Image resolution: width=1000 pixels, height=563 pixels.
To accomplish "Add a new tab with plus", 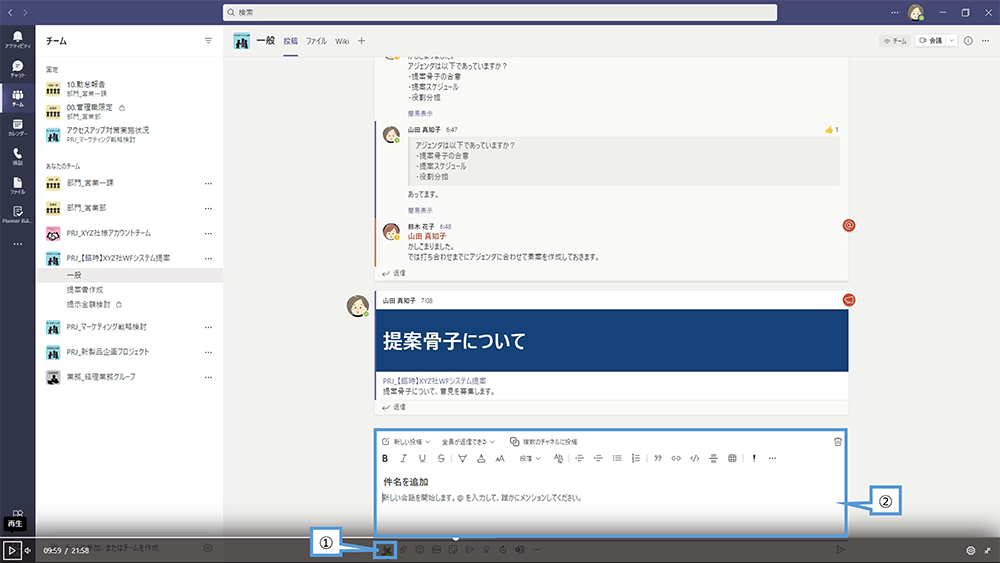I will point(362,41).
